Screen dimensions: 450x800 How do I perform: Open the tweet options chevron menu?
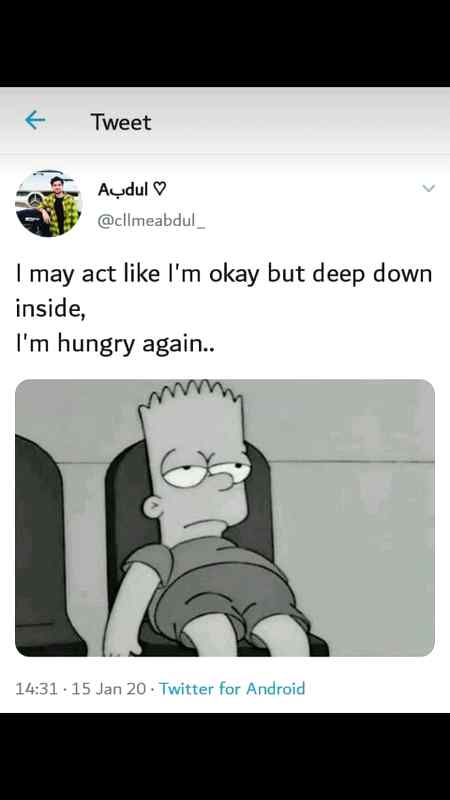429,189
